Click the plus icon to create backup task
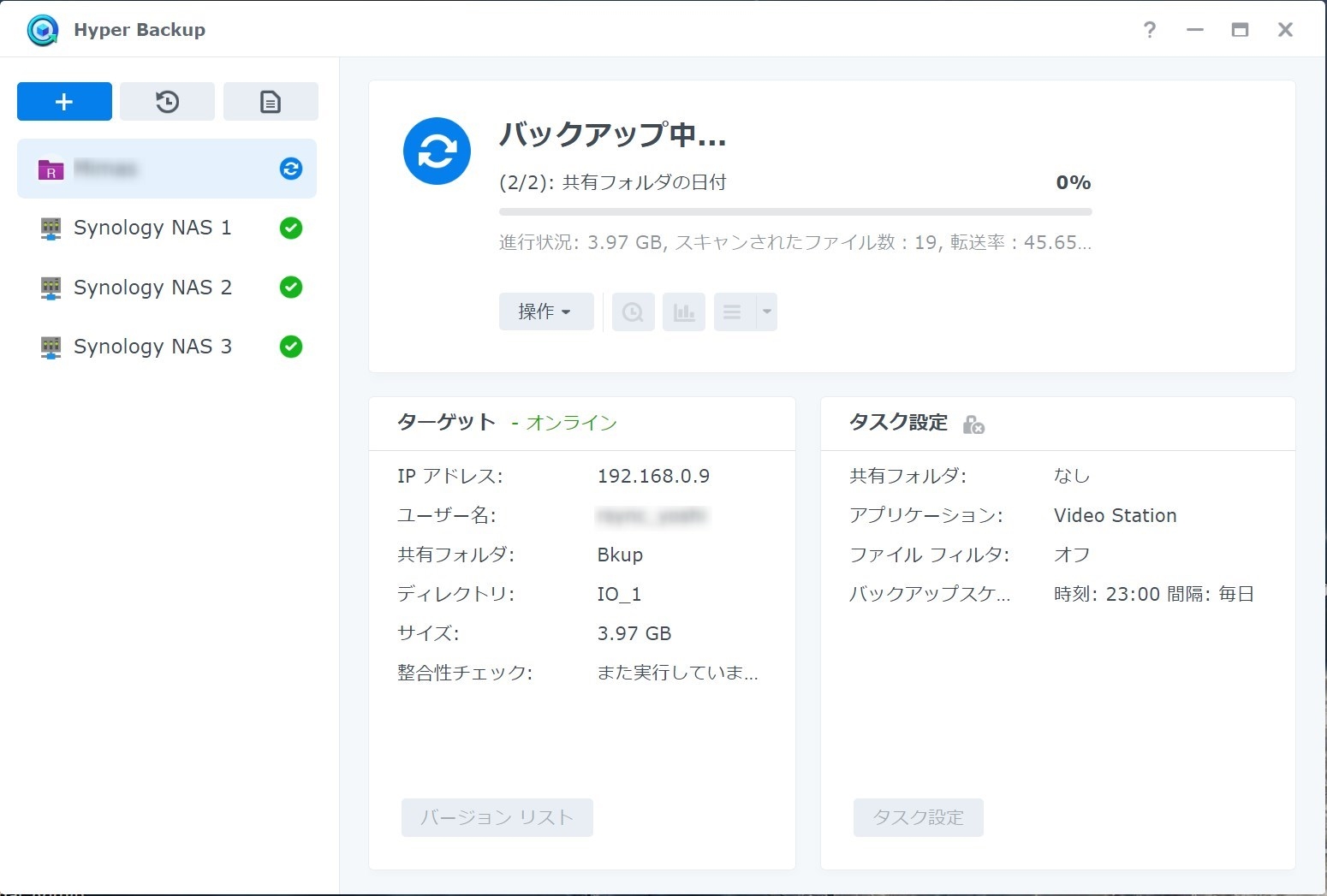1327x896 pixels. [64, 102]
